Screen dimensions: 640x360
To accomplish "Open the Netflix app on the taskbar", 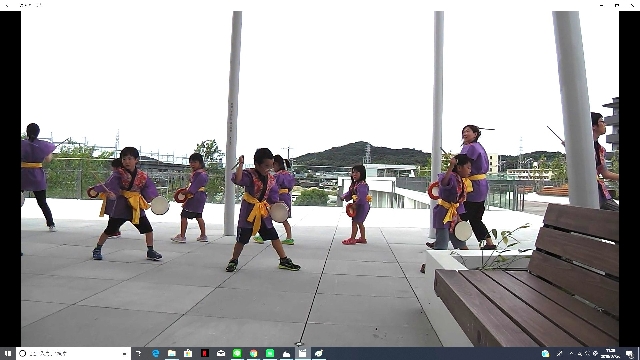I will (204, 353).
